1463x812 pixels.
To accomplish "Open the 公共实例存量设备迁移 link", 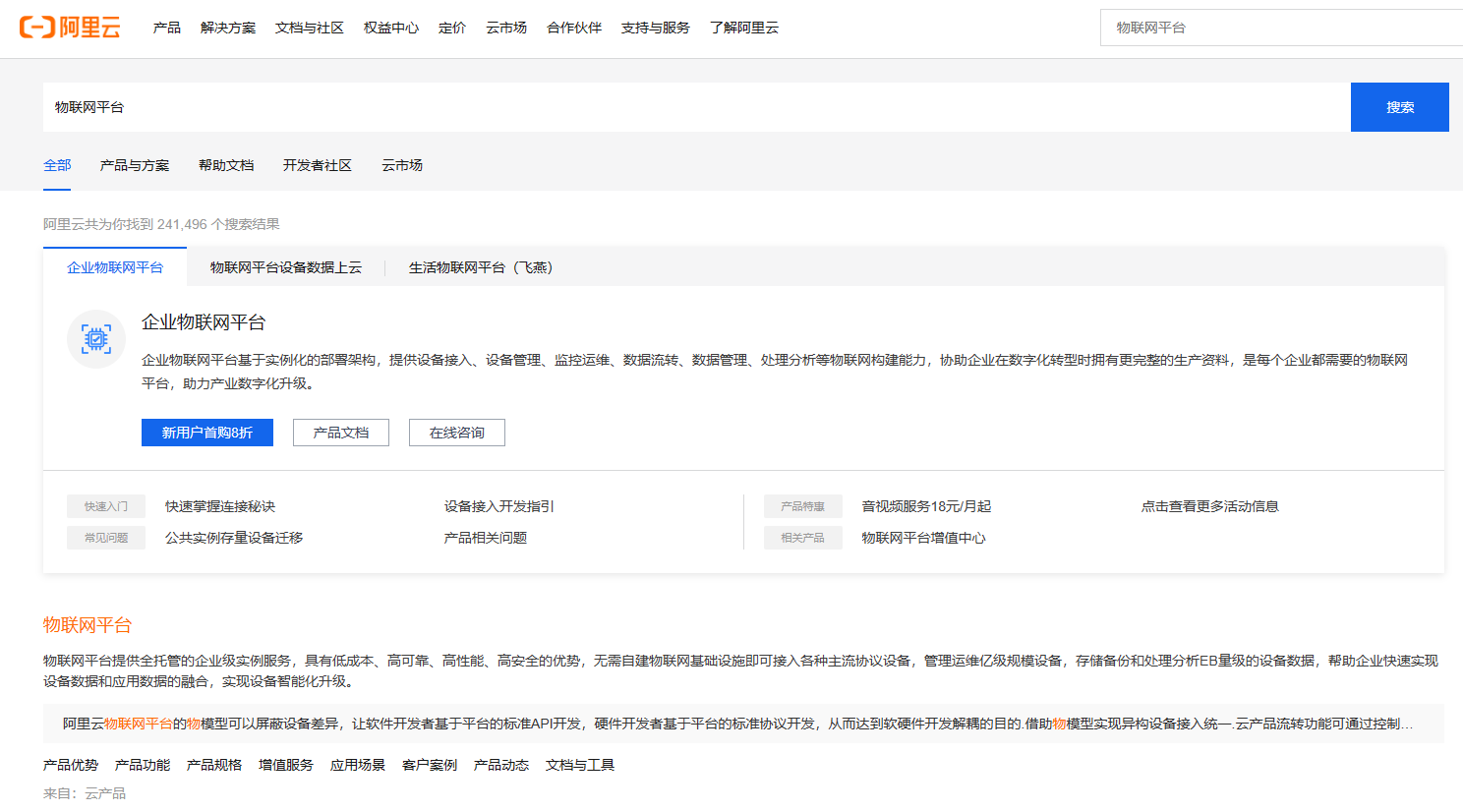I will [234, 538].
